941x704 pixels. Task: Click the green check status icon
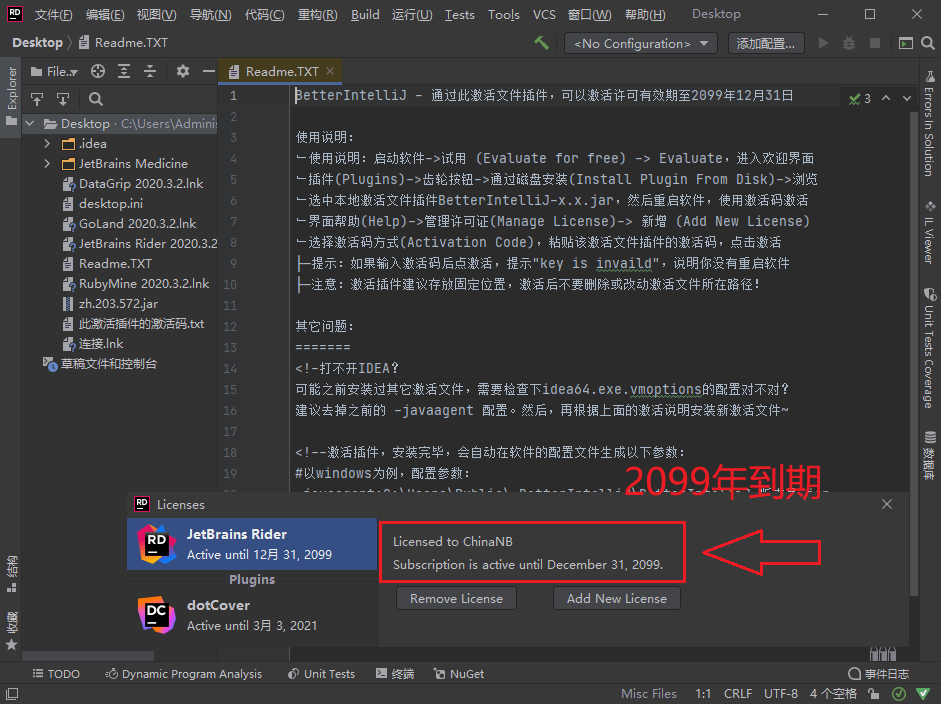point(899,694)
